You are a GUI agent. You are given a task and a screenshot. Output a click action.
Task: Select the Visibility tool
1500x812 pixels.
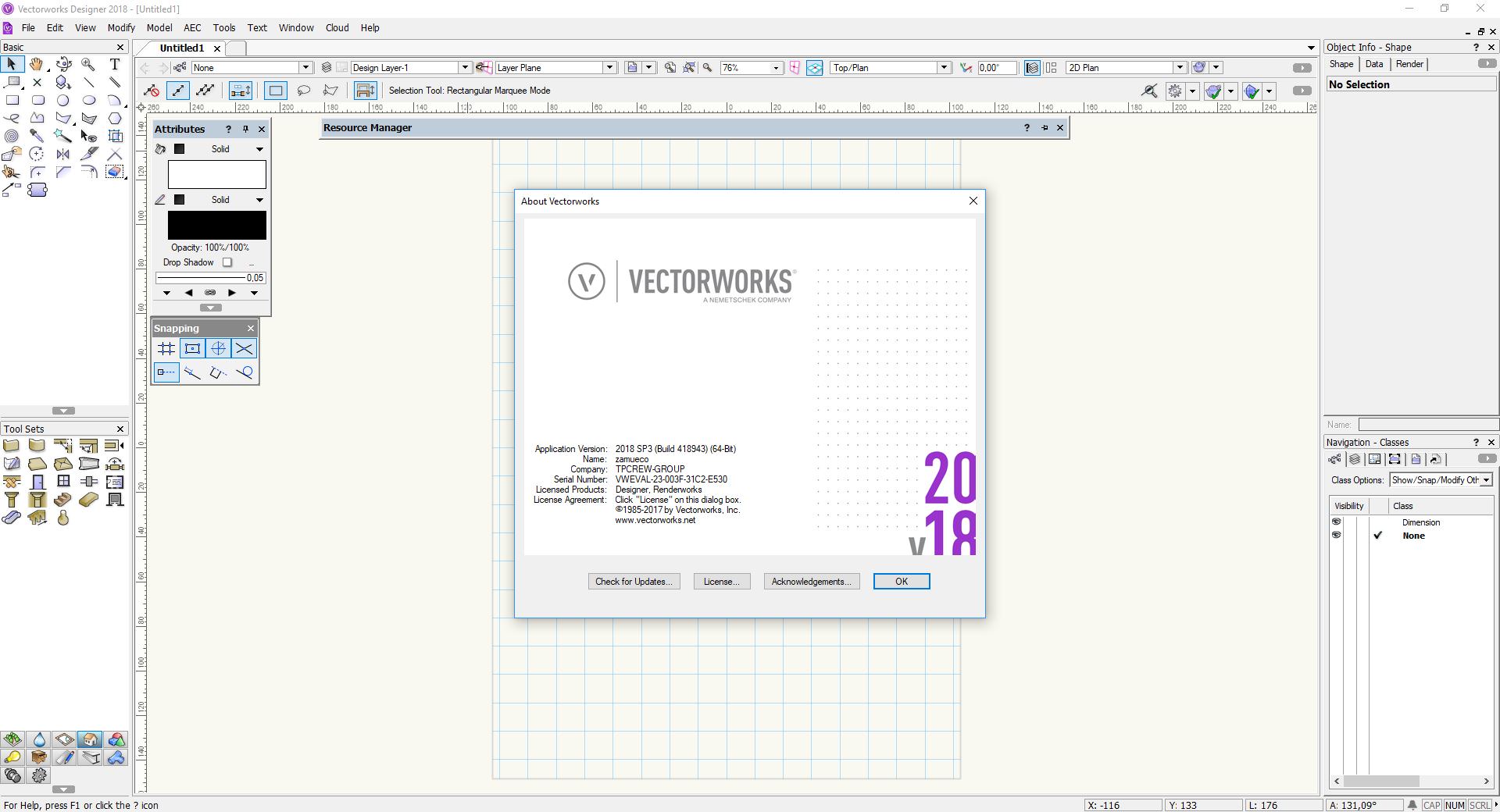tap(89, 136)
